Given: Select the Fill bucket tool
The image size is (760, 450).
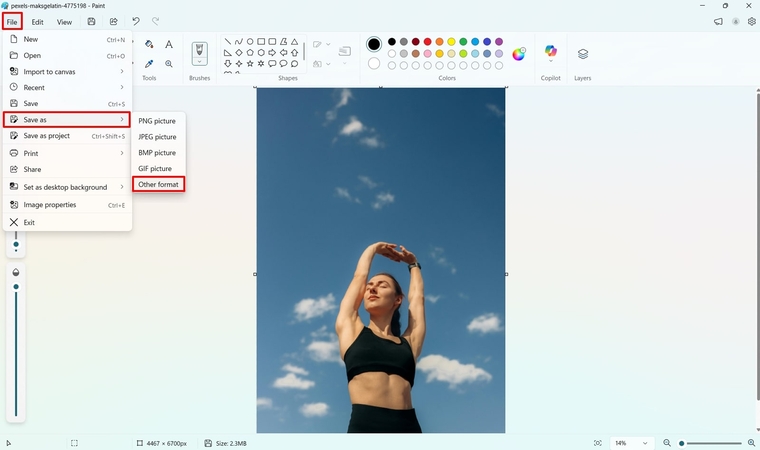Looking at the screenshot, I should tap(149, 44).
